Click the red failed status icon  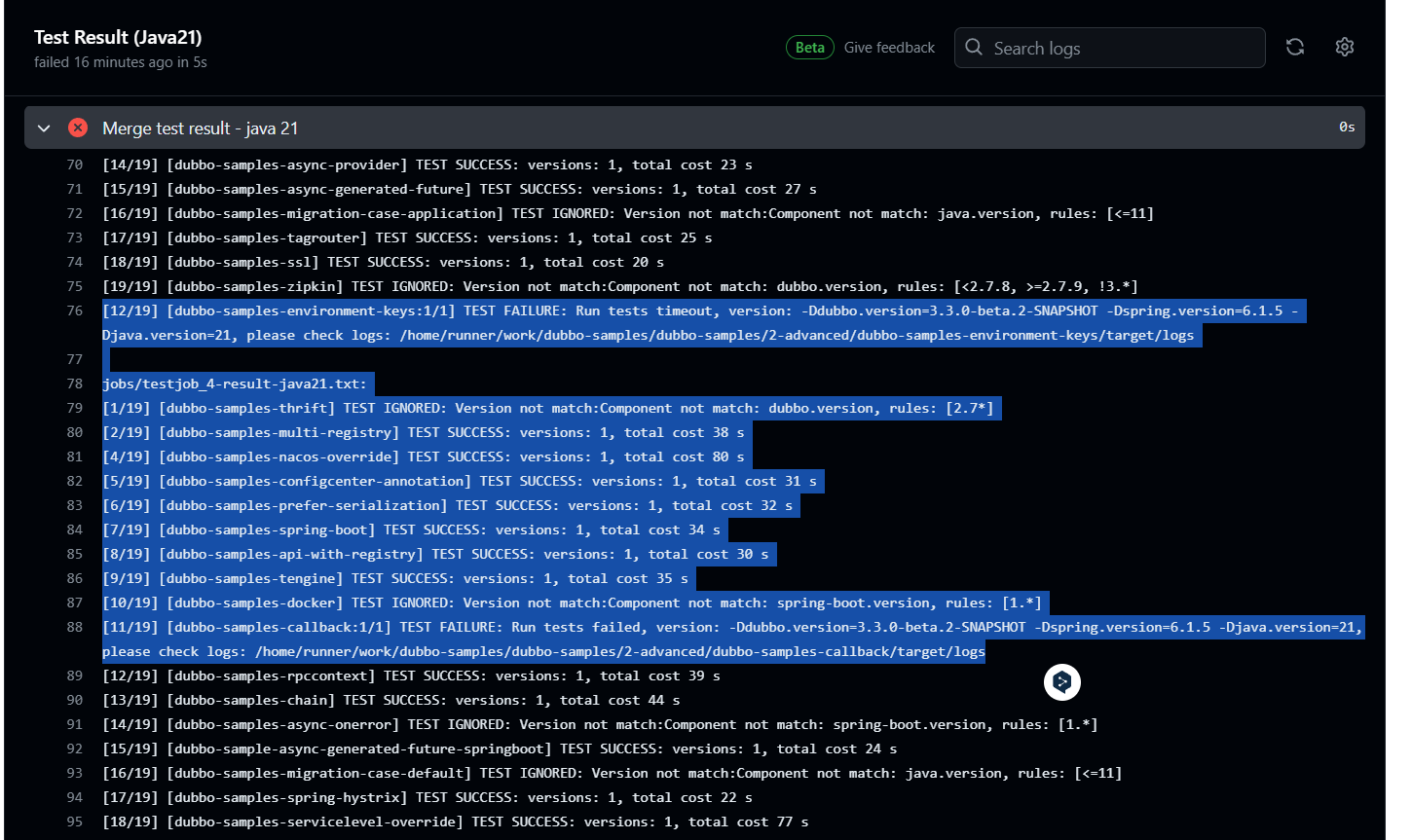click(x=78, y=128)
